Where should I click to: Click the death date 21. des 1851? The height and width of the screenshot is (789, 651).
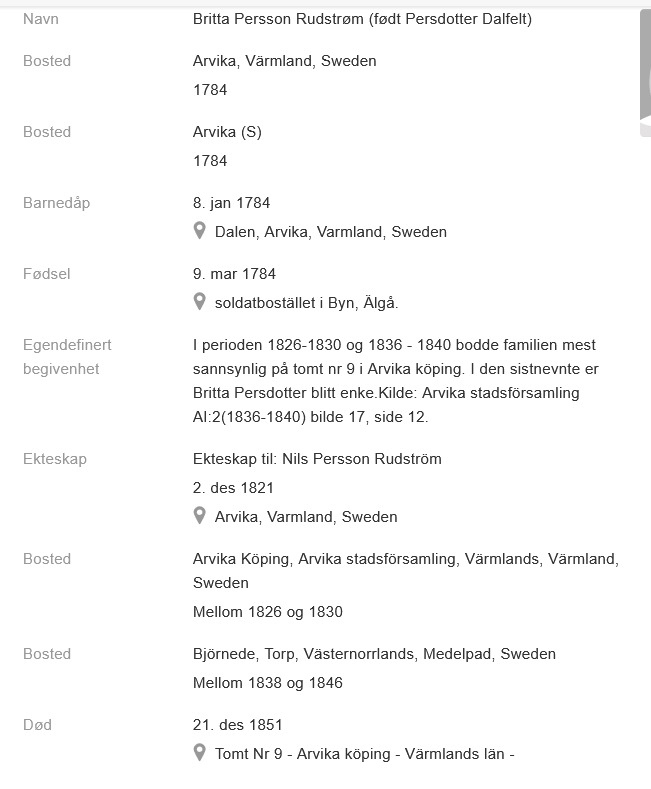coord(238,725)
